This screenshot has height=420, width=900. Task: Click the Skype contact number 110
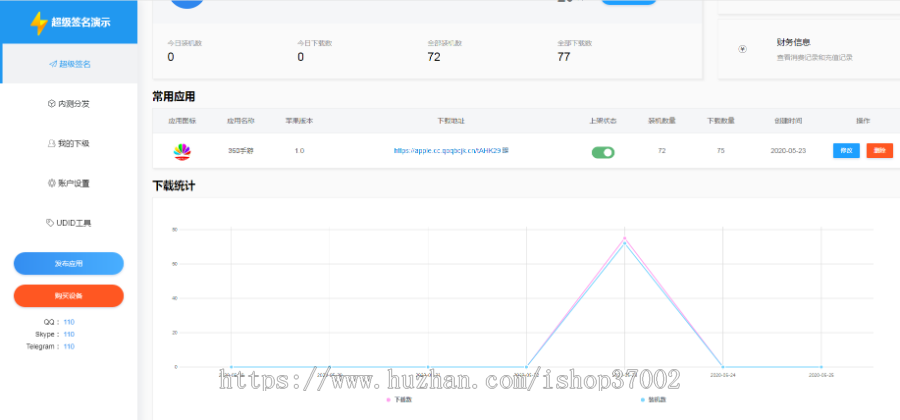[x=69, y=334]
